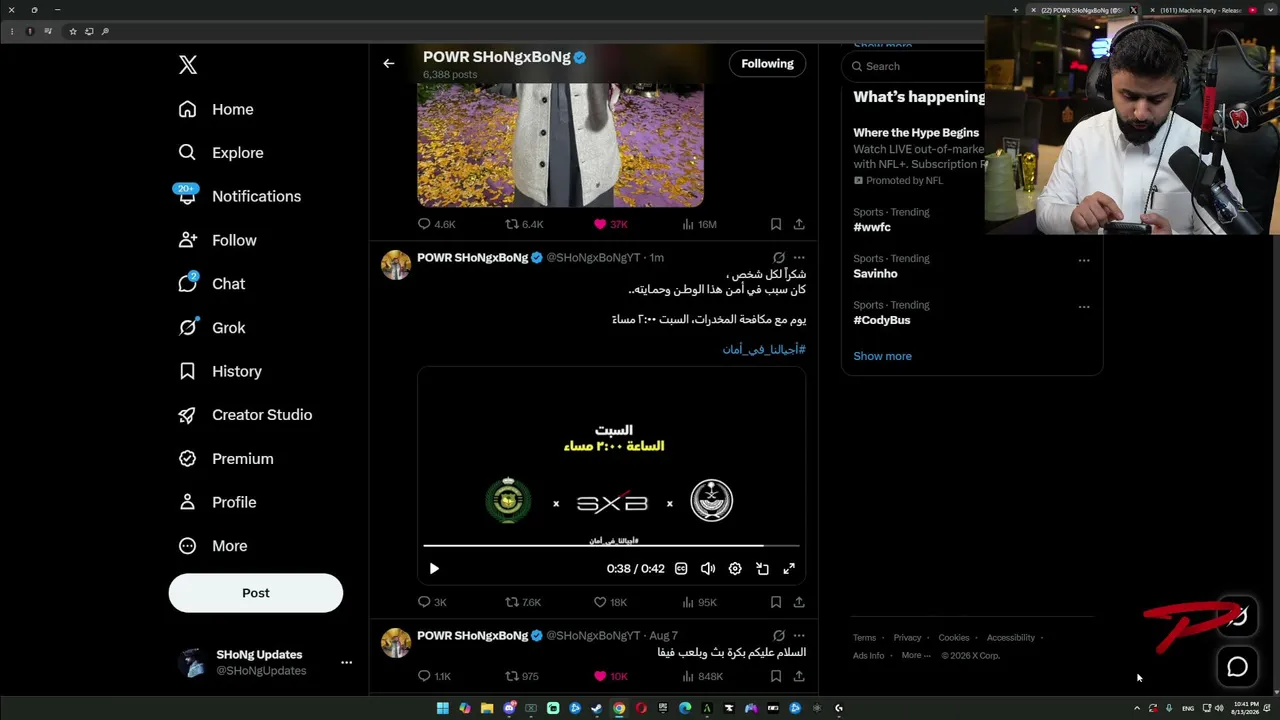
Task: Like the post with 18K likes
Action: pos(610,602)
